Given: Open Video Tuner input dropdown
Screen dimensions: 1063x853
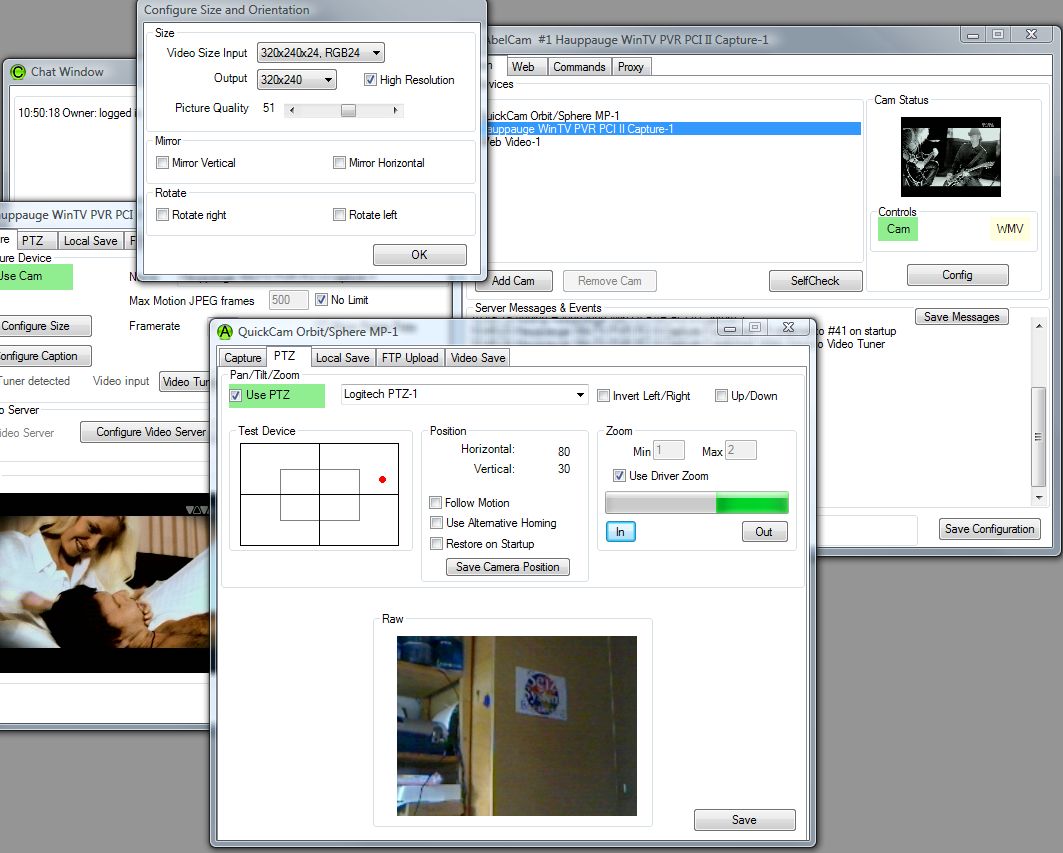Looking at the screenshot, I should coord(184,382).
